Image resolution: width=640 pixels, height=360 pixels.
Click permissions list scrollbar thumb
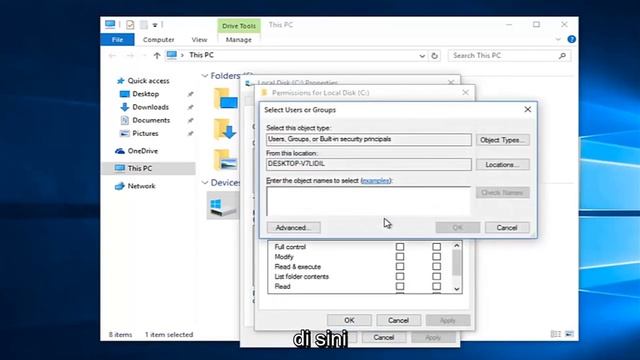point(456,263)
